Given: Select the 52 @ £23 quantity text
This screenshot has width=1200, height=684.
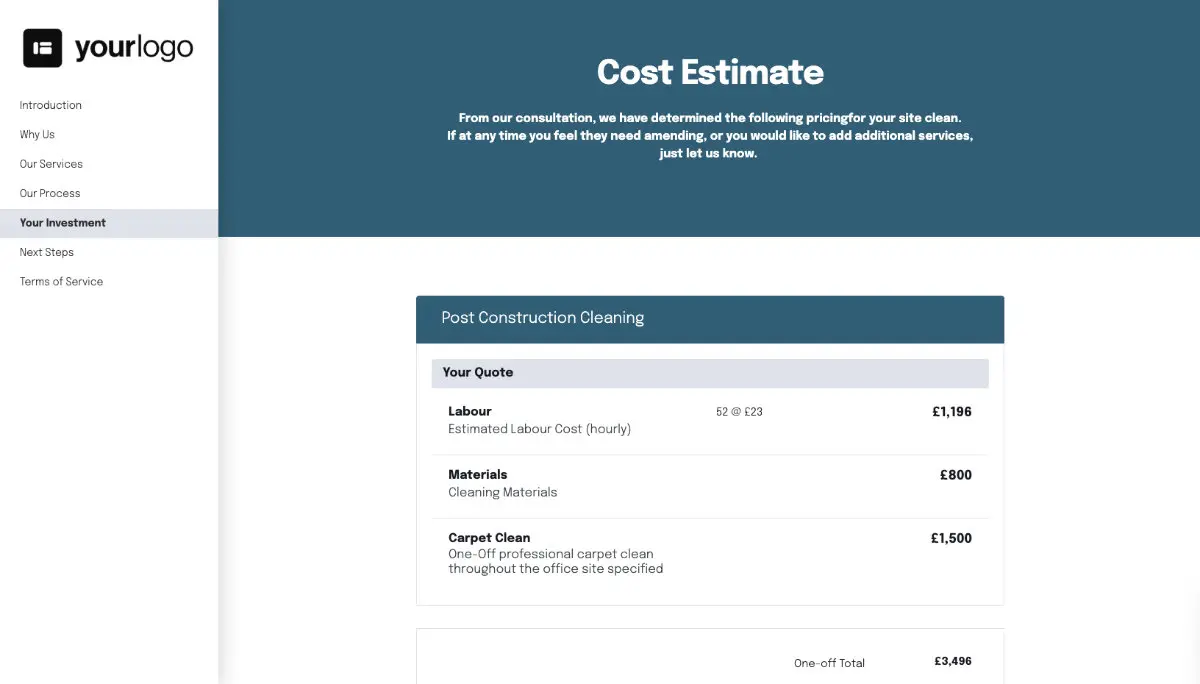Looking at the screenshot, I should [x=738, y=411].
